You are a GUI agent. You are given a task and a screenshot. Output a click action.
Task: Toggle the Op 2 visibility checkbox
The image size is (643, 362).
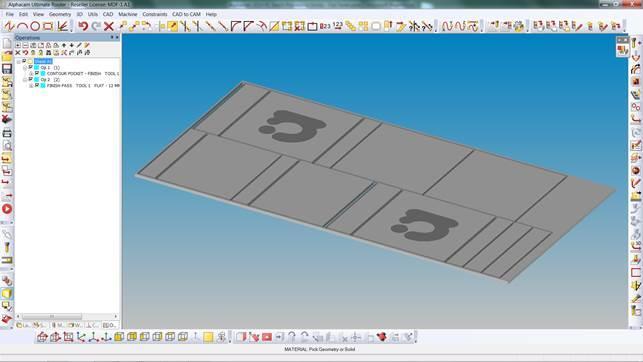tap(31, 79)
